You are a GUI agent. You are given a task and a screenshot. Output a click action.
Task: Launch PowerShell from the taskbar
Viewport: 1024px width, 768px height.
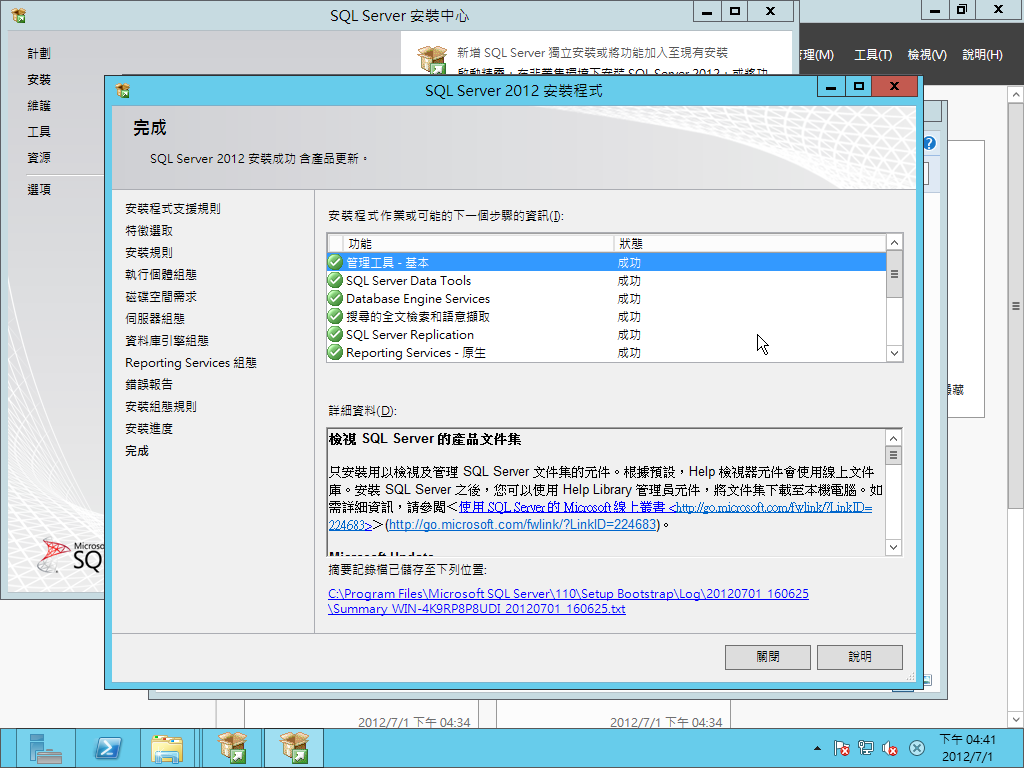coord(108,748)
